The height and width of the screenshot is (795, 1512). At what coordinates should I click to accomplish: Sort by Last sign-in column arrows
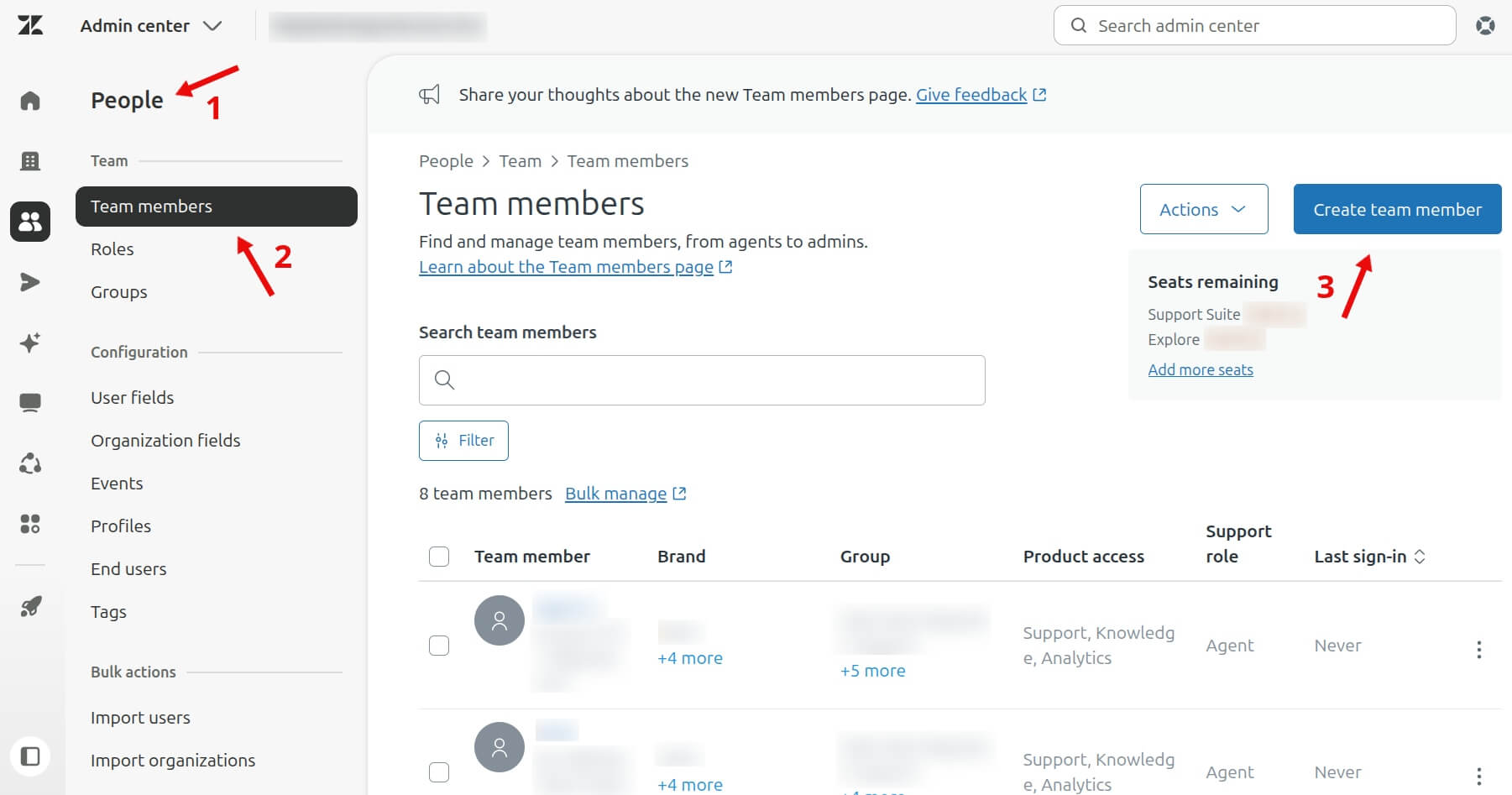pyautogui.click(x=1420, y=557)
